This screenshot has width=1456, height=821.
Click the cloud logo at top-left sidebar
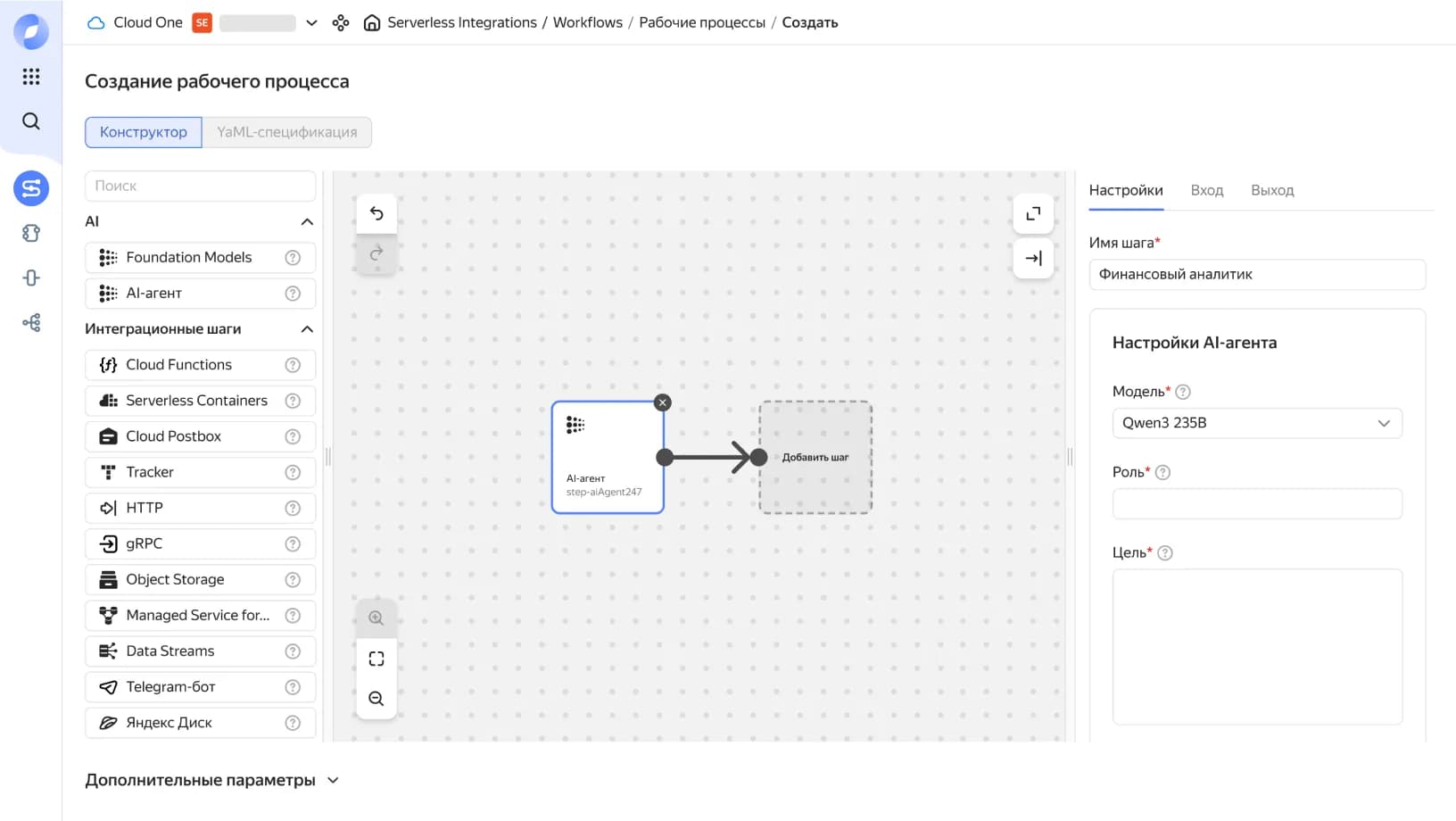pos(31,31)
